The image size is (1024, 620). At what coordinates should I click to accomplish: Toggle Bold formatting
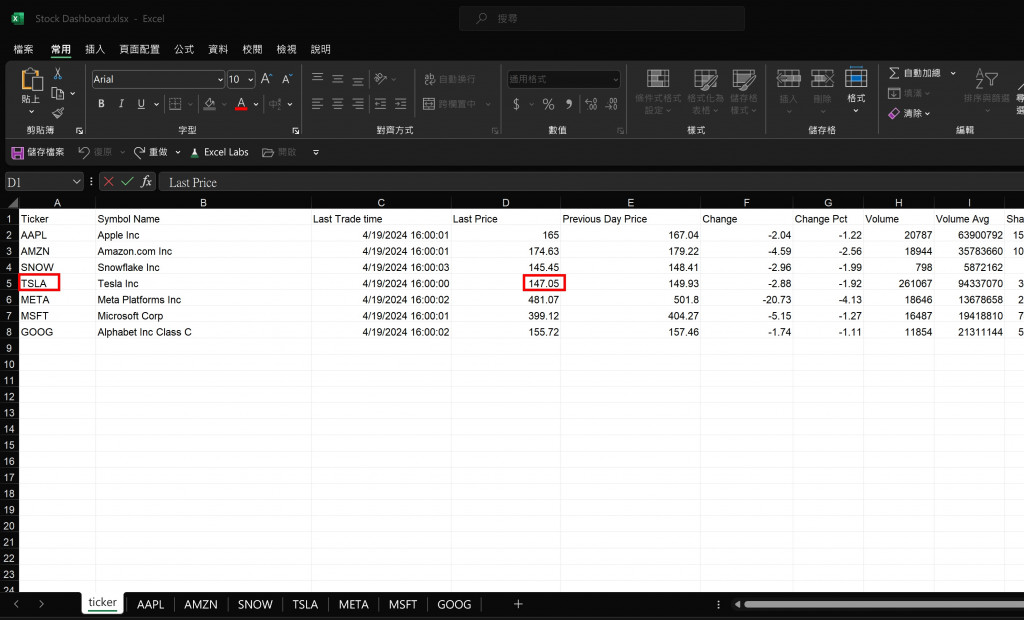(101, 104)
